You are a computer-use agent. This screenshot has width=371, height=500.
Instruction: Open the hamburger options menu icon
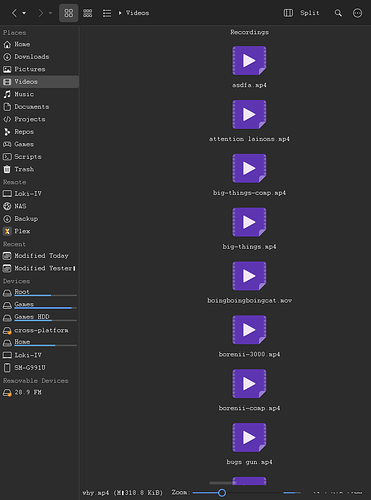[357, 13]
